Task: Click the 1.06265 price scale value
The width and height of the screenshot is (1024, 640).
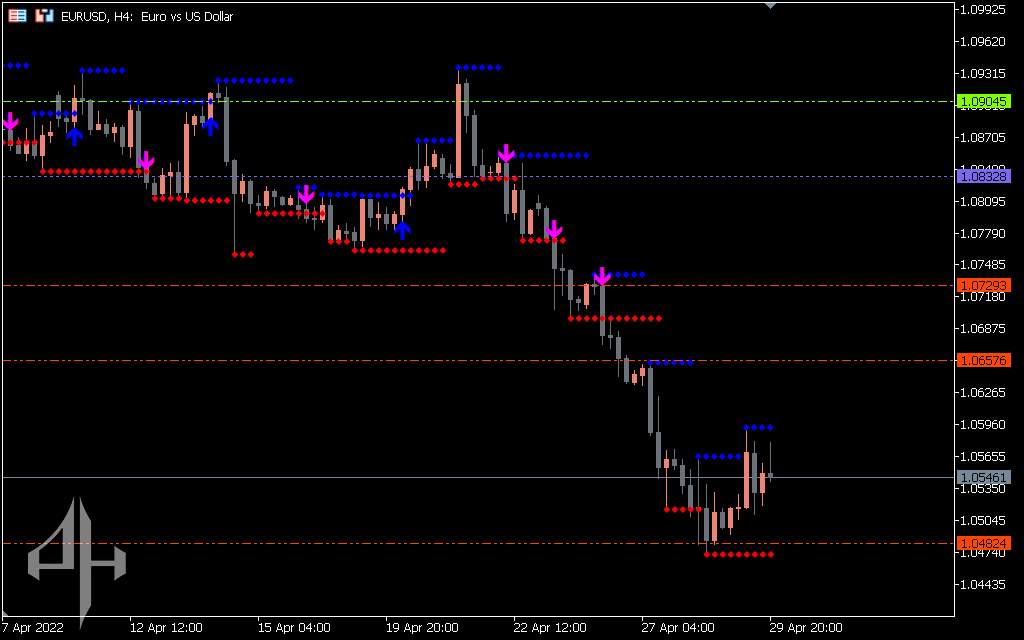Action: pos(982,392)
